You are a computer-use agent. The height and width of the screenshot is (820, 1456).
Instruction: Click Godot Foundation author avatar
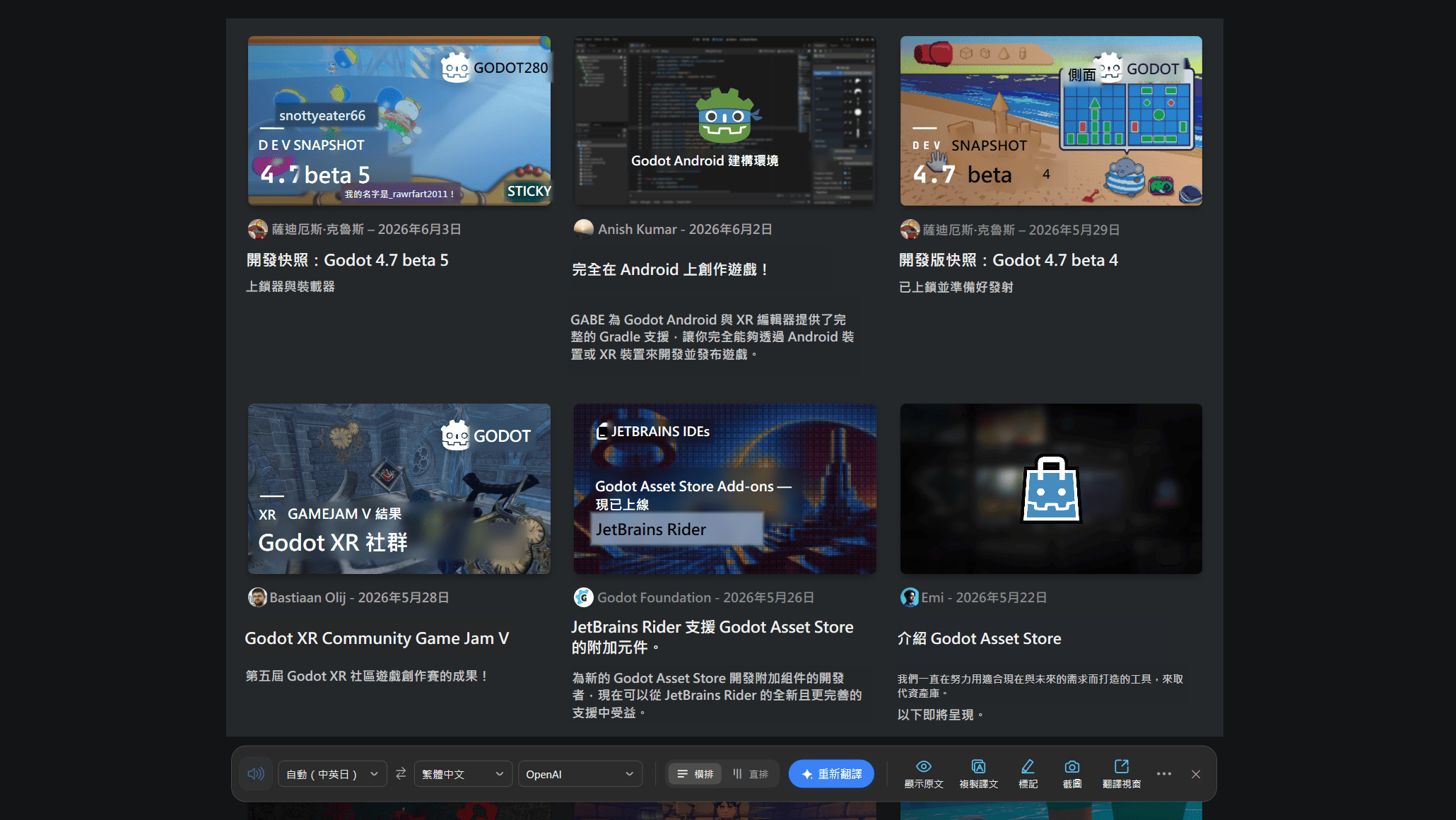tap(584, 597)
